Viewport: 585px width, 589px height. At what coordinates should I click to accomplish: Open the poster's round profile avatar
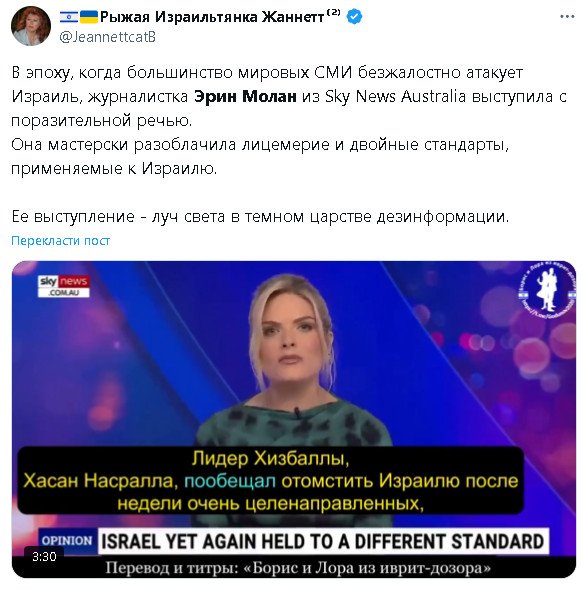(31, 26)
